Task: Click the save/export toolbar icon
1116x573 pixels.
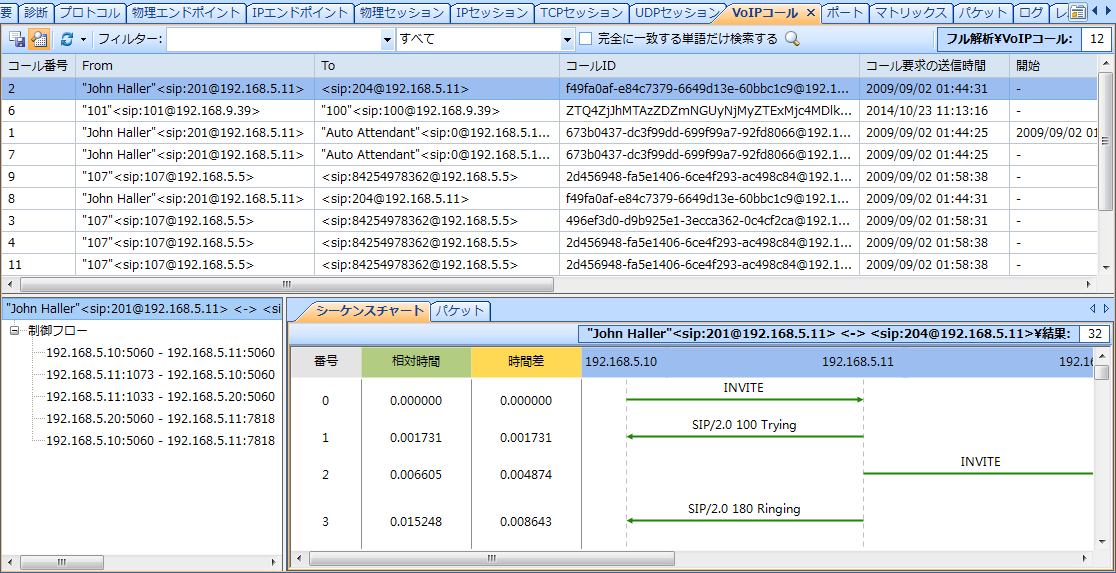Action: [17, 39]
